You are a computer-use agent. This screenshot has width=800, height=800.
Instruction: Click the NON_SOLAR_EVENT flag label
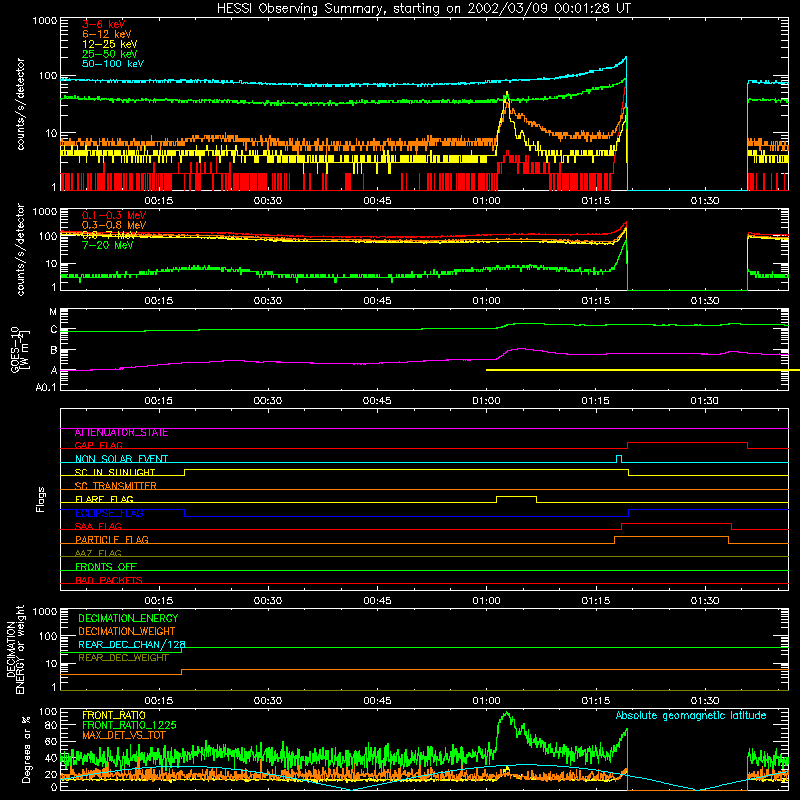click(121, 459)
